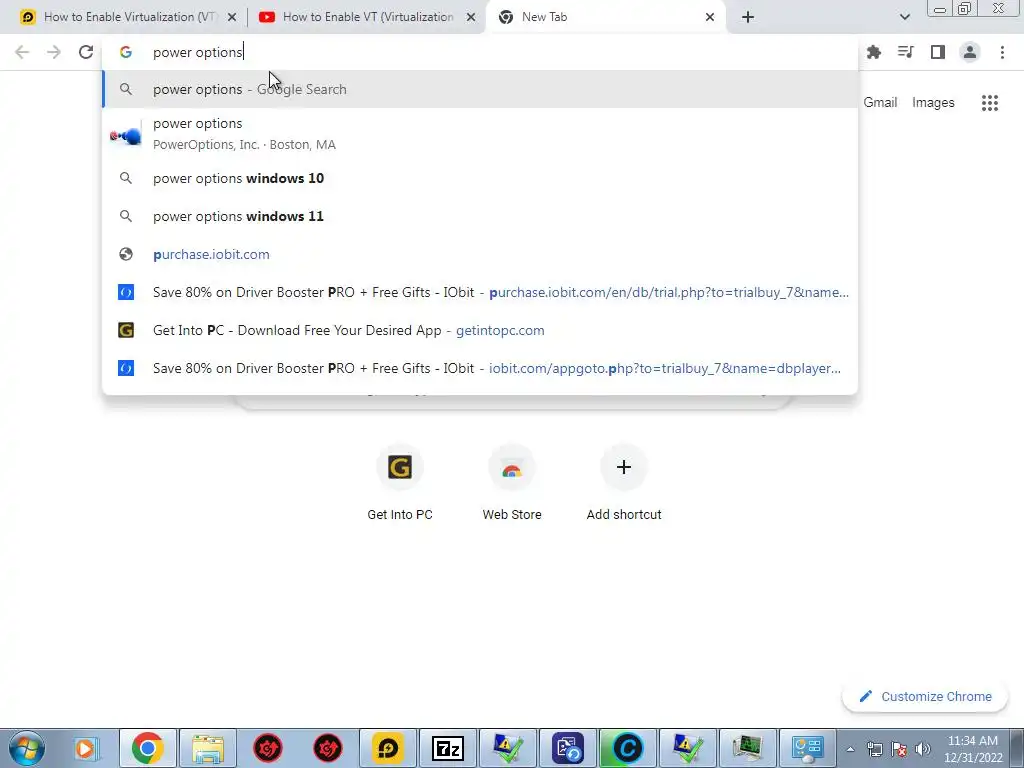Select the power options Google Search suggestion
This screenshot has height=768, width=1024.
click(x=480, y=89)
